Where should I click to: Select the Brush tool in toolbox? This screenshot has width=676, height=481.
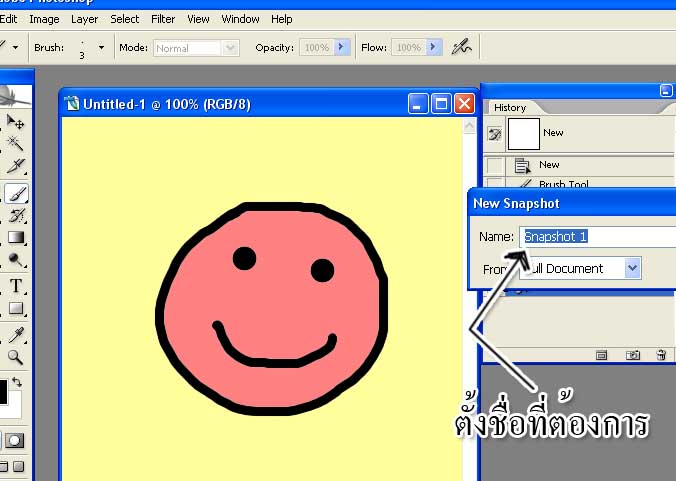[16, 193]
